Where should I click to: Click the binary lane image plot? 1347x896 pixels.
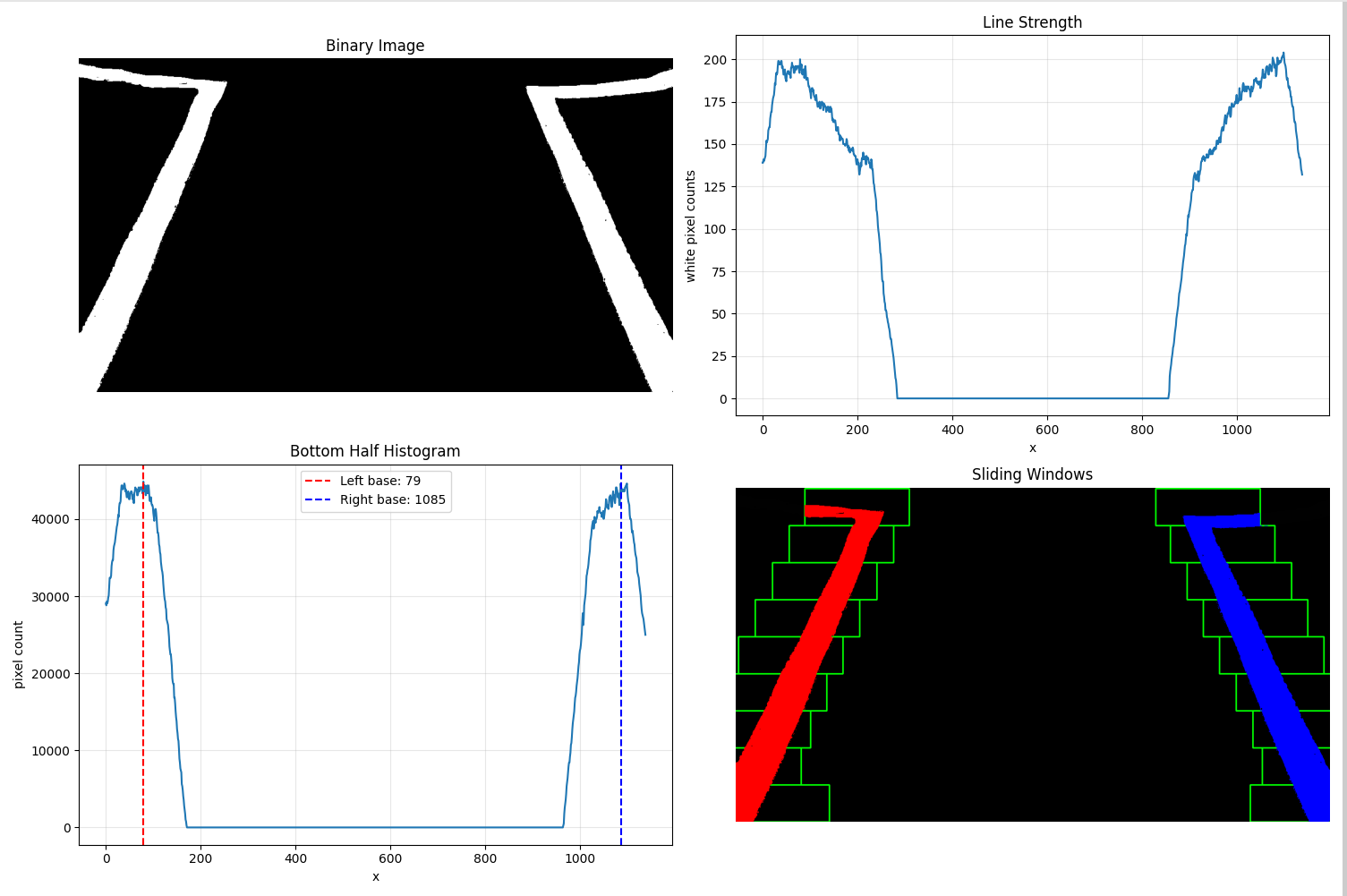pos(375,225)
